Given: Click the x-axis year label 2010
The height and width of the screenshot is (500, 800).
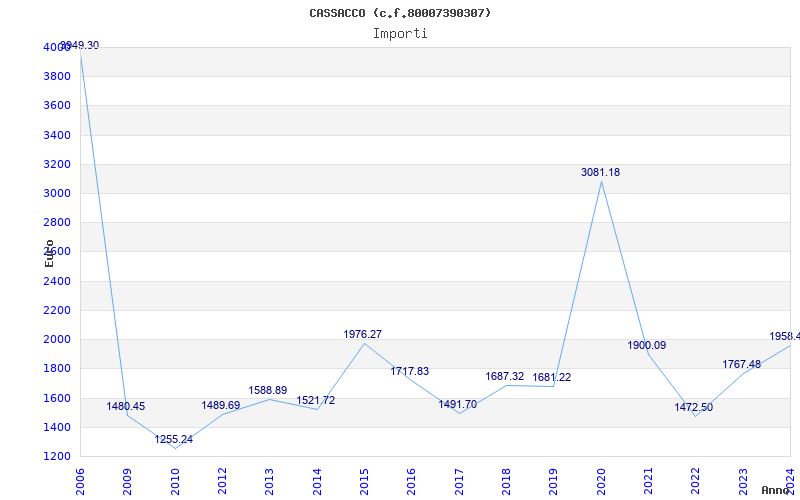Looking at the screenshot, I should click(x=174, y=482).
